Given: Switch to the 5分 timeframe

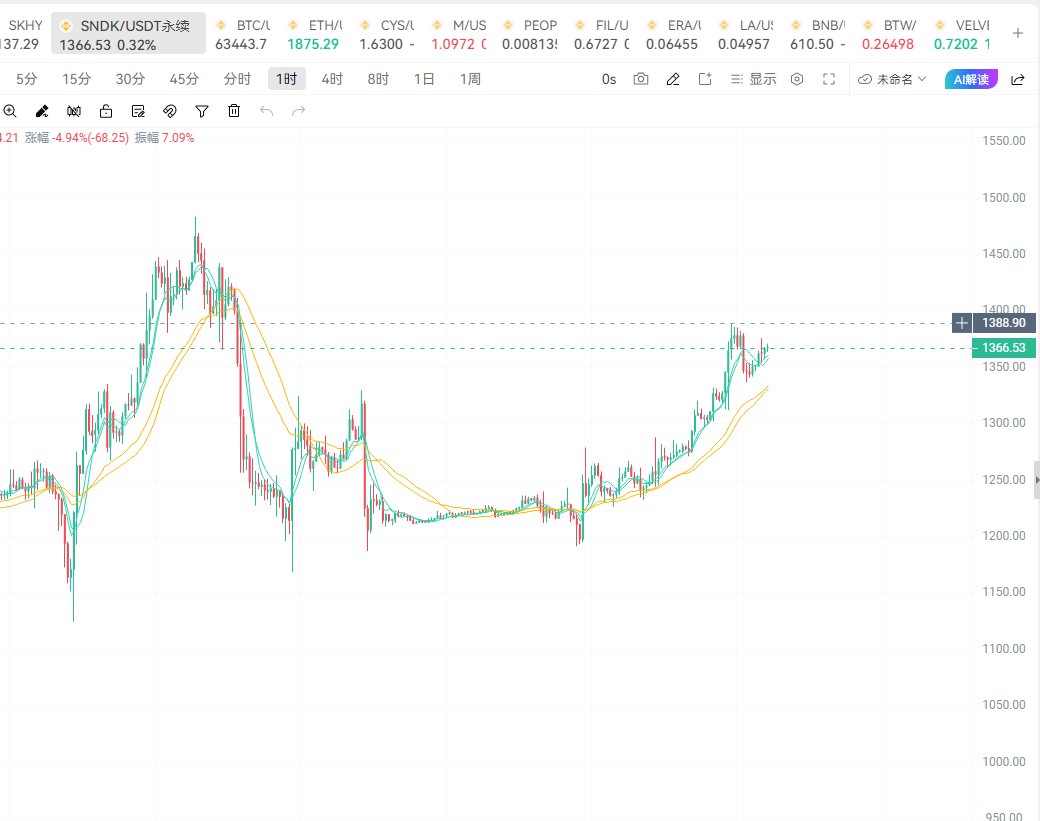Looking at the screenshot, I should click(27, 79).
